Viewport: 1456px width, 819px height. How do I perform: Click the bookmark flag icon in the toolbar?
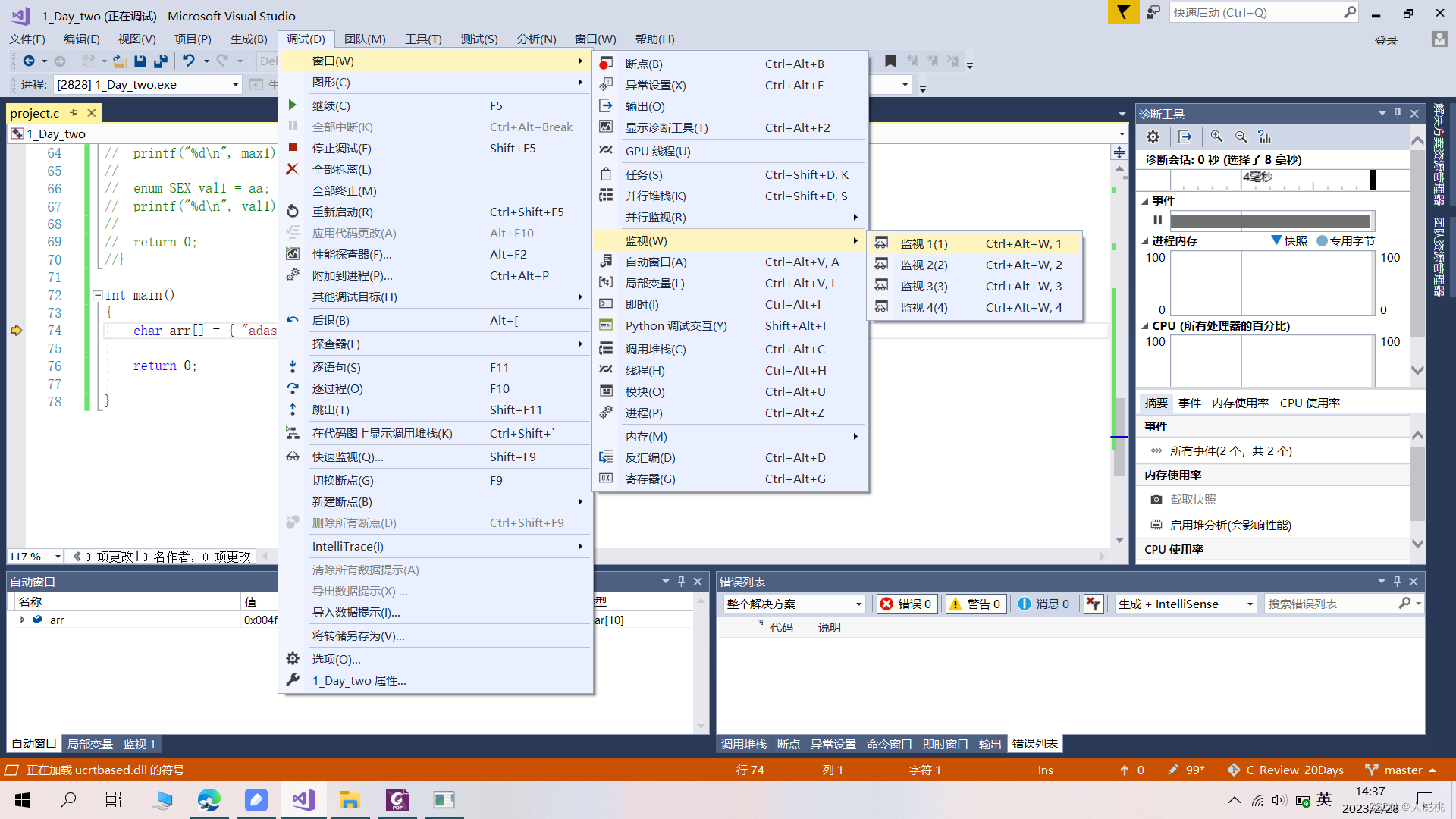point(890,61)
